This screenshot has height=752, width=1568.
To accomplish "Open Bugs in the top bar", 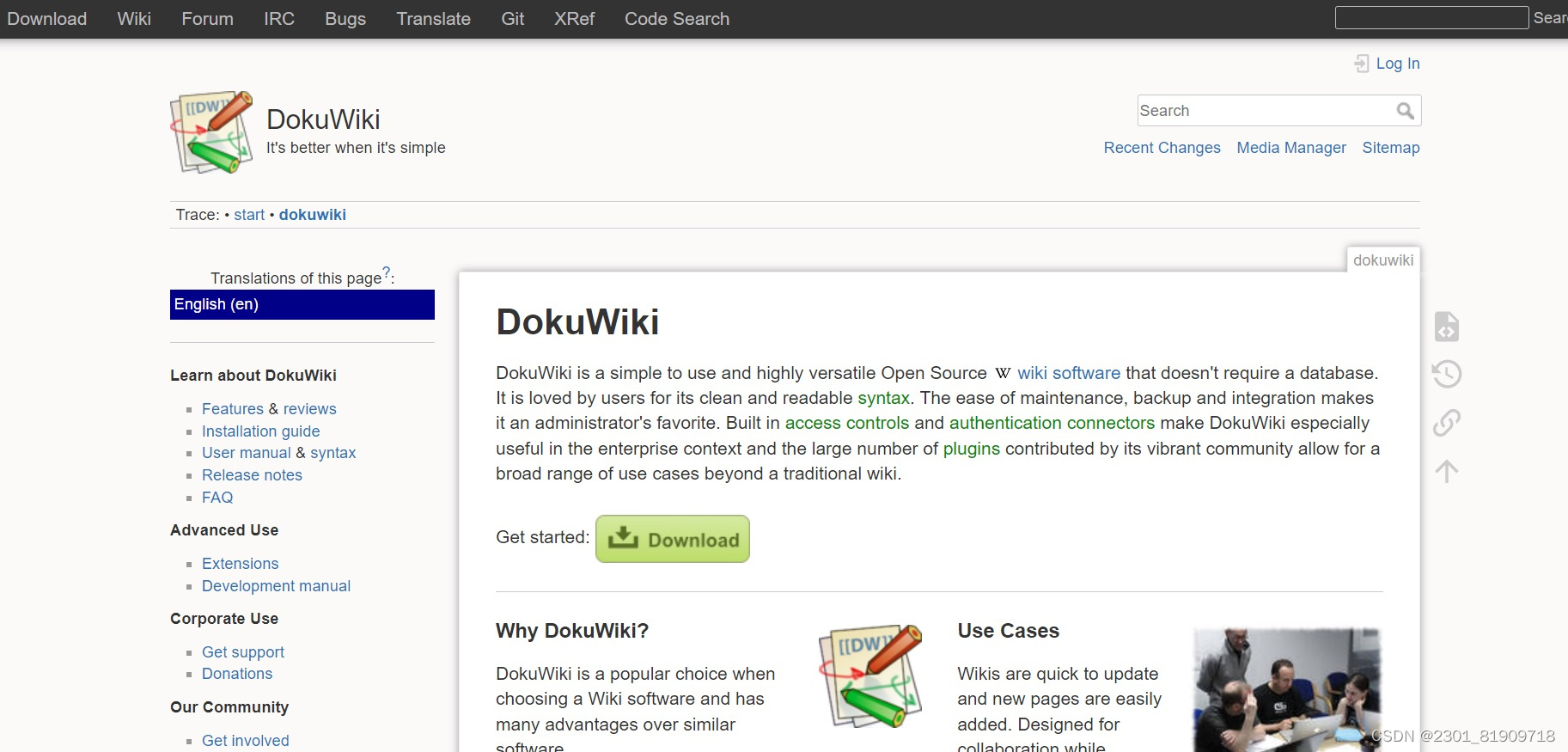I will tap(345, 19).
